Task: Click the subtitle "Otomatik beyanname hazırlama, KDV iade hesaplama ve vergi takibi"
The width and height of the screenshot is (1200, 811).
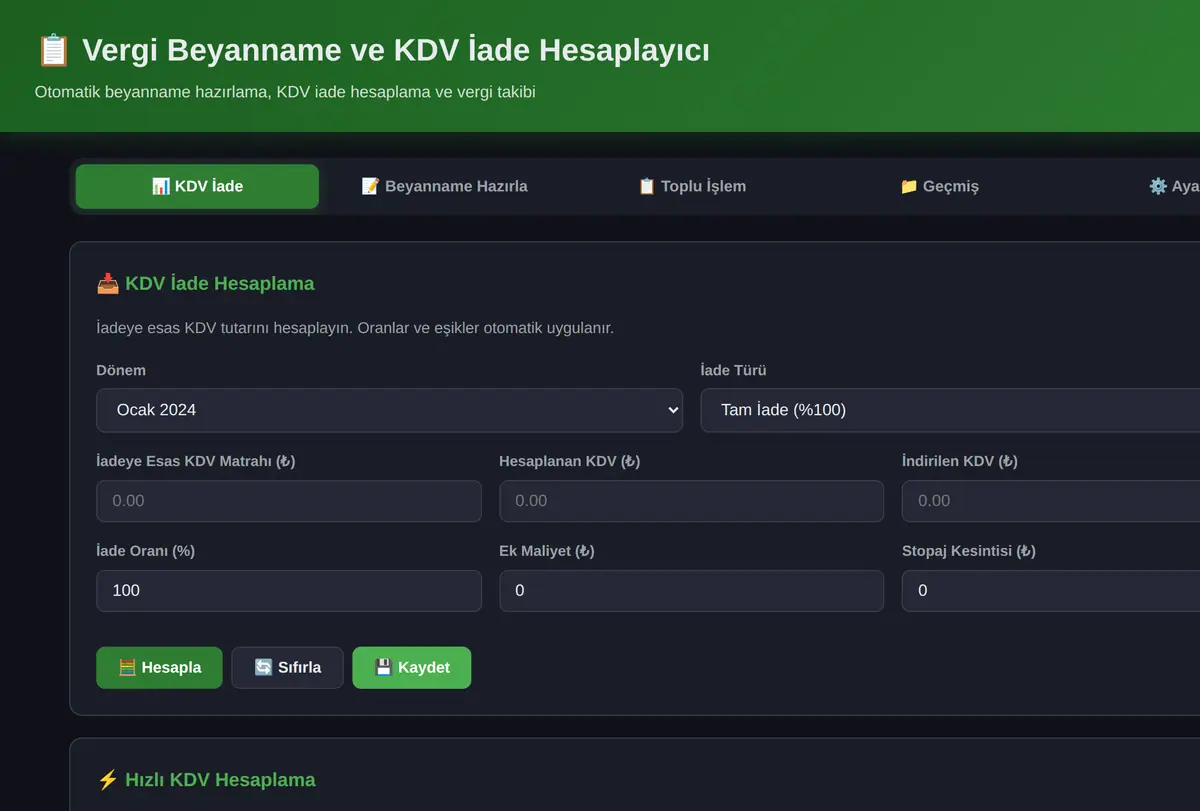Action: click(285, 92)
